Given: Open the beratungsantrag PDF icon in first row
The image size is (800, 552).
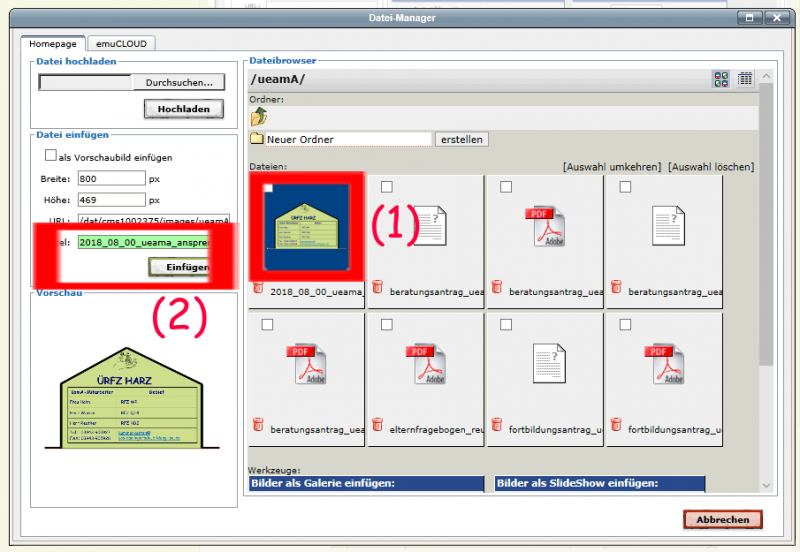Looking at the screenshot, I should pyautogui.click(x=545, y=227).
